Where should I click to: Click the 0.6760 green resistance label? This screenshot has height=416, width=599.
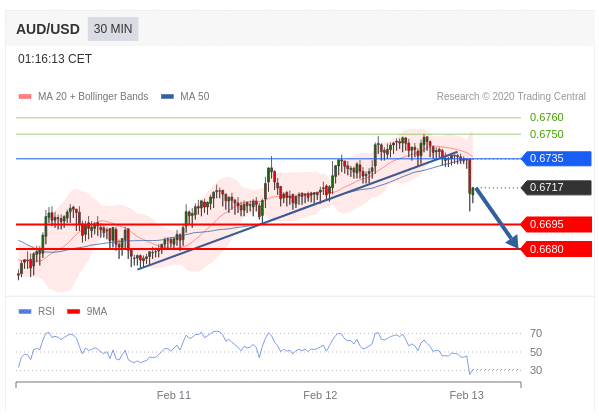coord(547,117)
